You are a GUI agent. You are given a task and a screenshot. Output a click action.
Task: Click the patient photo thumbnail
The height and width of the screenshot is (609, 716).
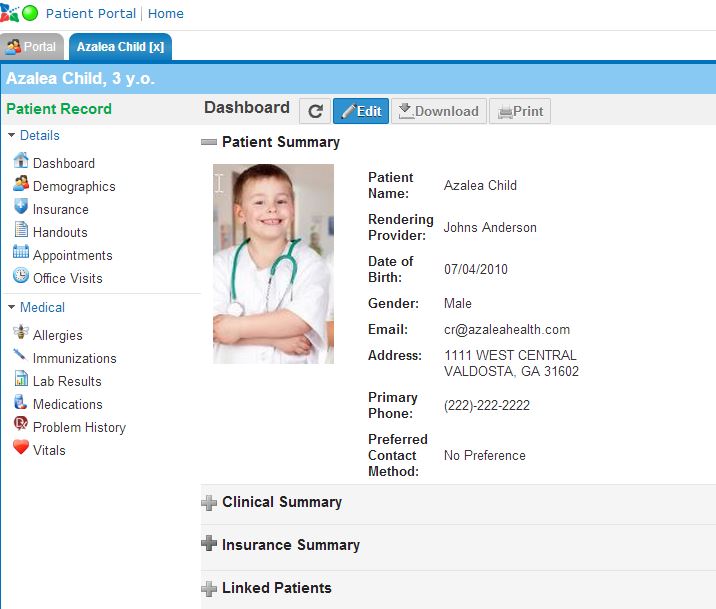(x=274, y=264)
